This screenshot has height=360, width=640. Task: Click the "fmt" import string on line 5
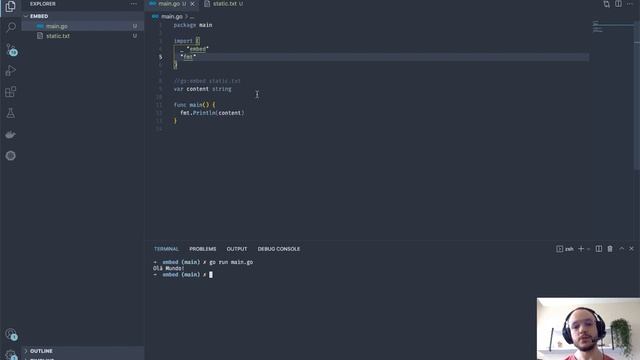[x=188, y=57]
